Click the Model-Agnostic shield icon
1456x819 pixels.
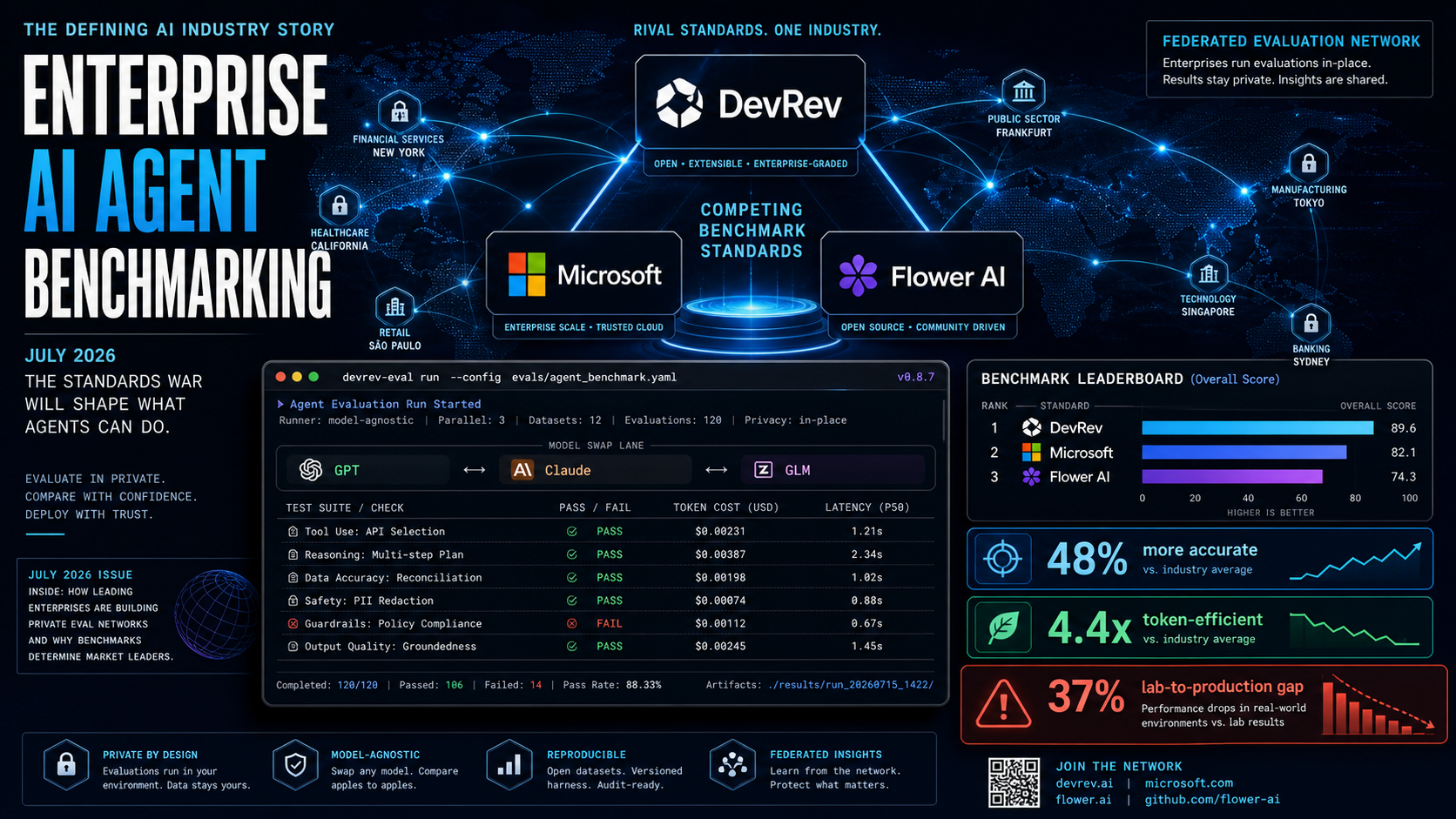coord(296,764)
